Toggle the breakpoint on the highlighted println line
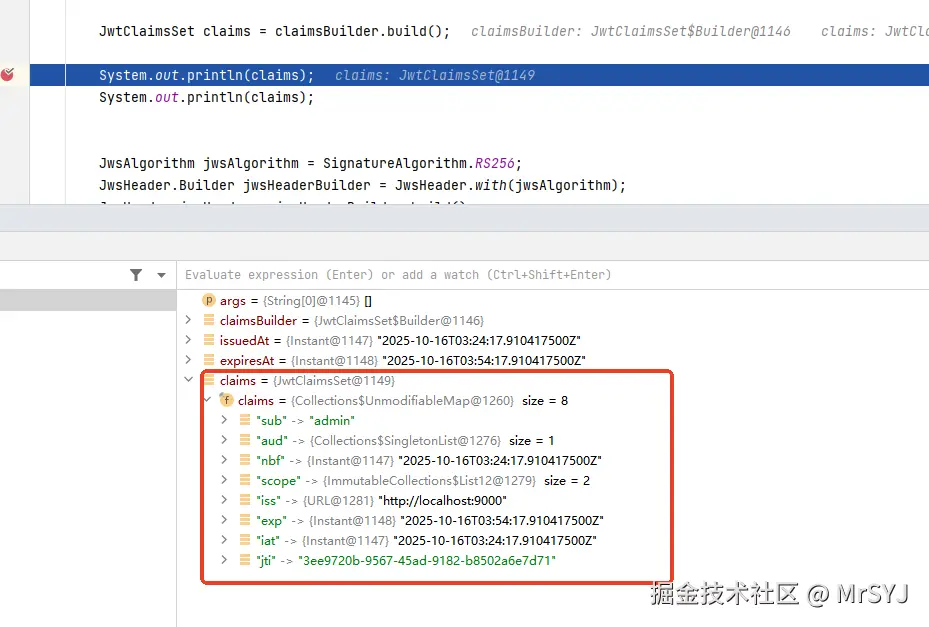The height and width of the screenshot is (627, 929). coord(7,75)
